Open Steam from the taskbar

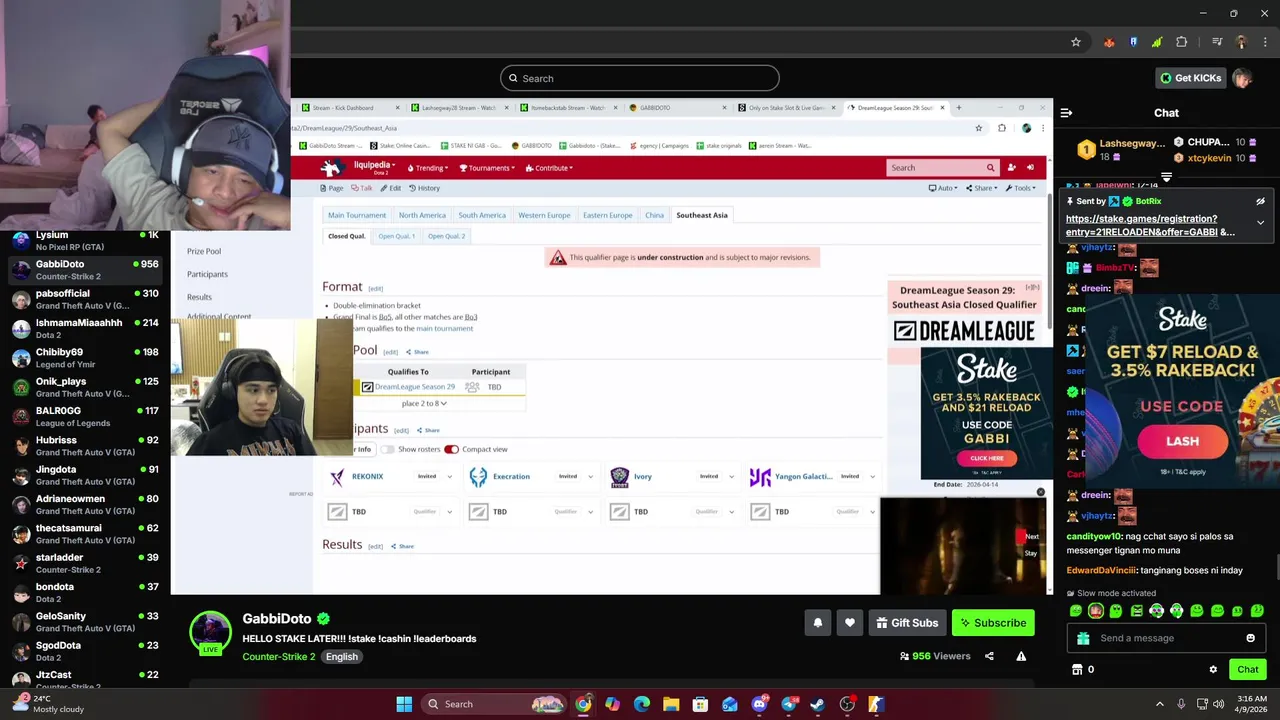[x=817, y=704]
